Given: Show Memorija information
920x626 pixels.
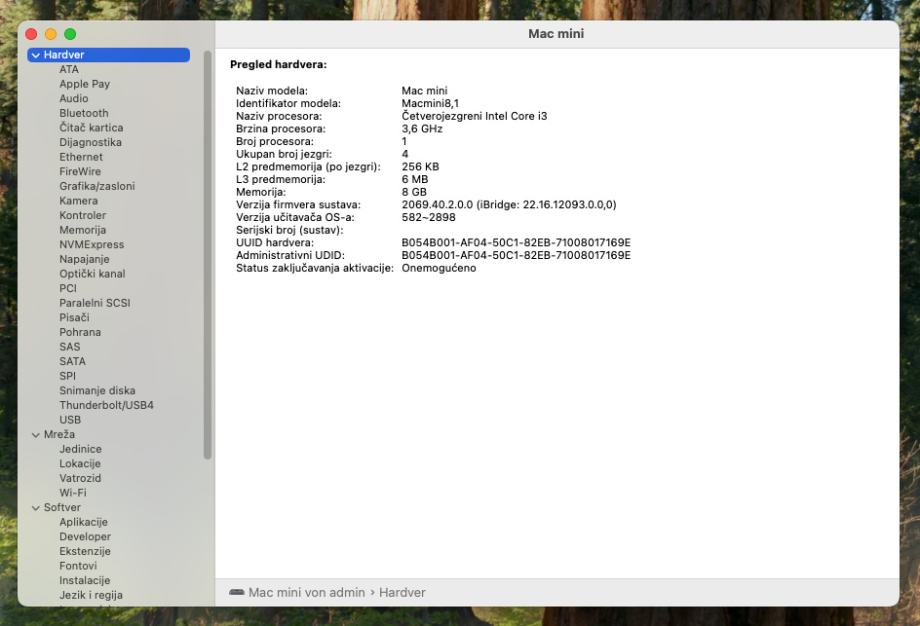Looking at the screenshot, I should [x=82, y=230].
